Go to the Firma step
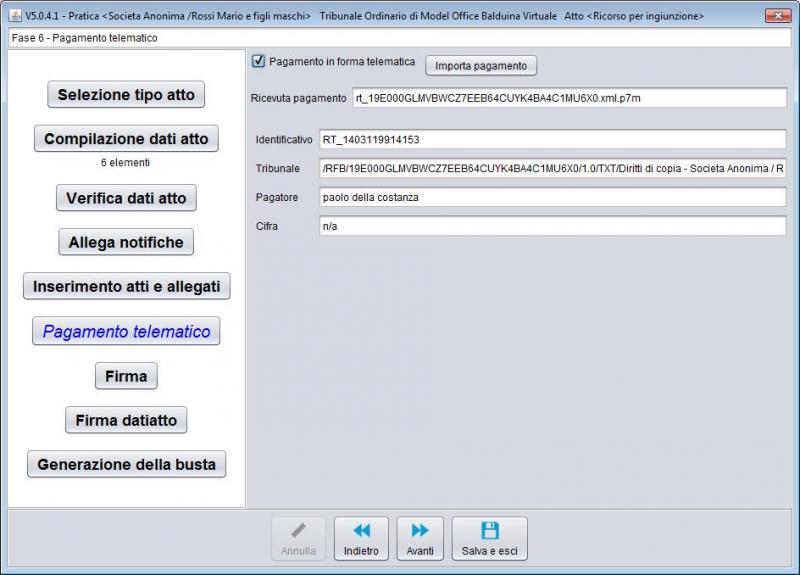Image resolution: width=800 pixels, height=575 pixels. pos(126,376)
